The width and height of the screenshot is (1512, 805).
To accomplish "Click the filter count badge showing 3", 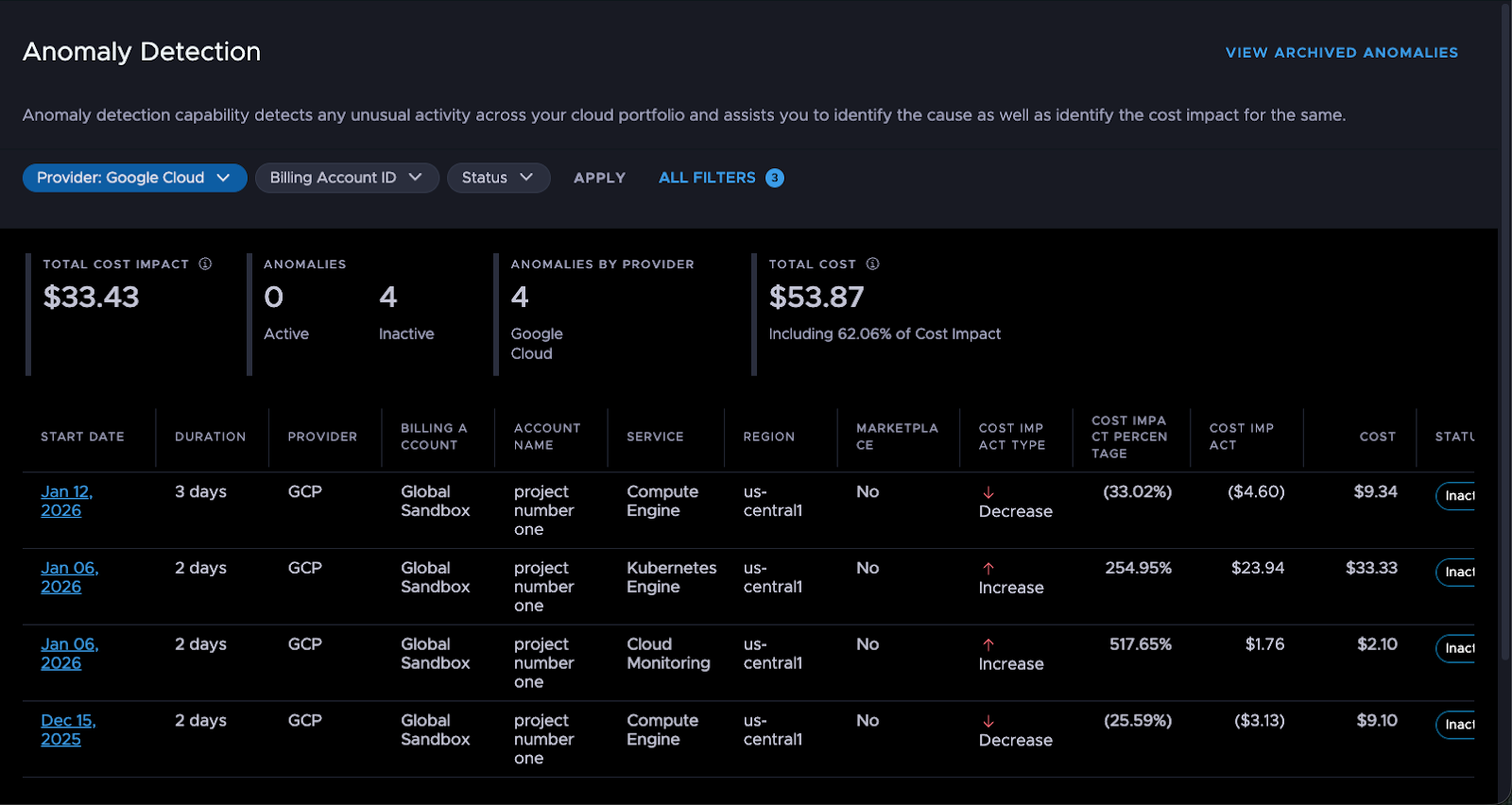I will click(774, 178).
